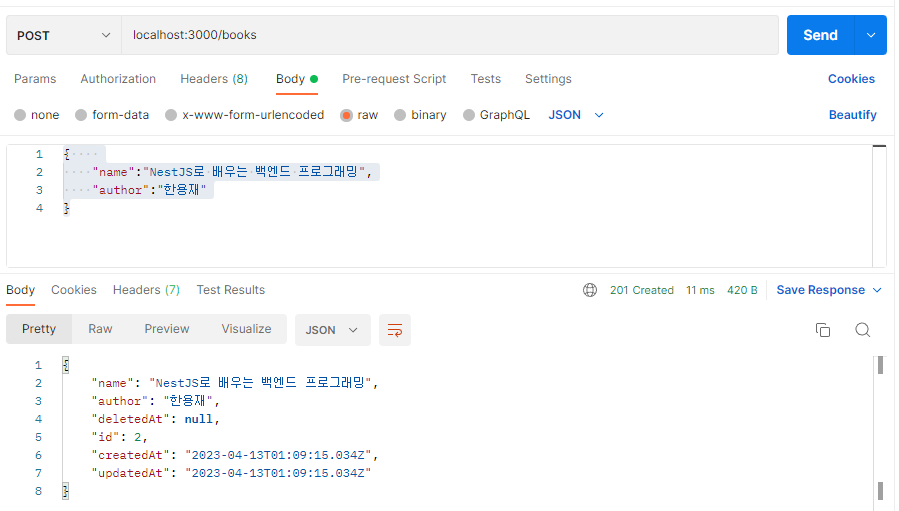The width and height of the screenshot is (899, 511).
Task: Choose x-www-form-urlencoded body type
Action: (244, 115)
